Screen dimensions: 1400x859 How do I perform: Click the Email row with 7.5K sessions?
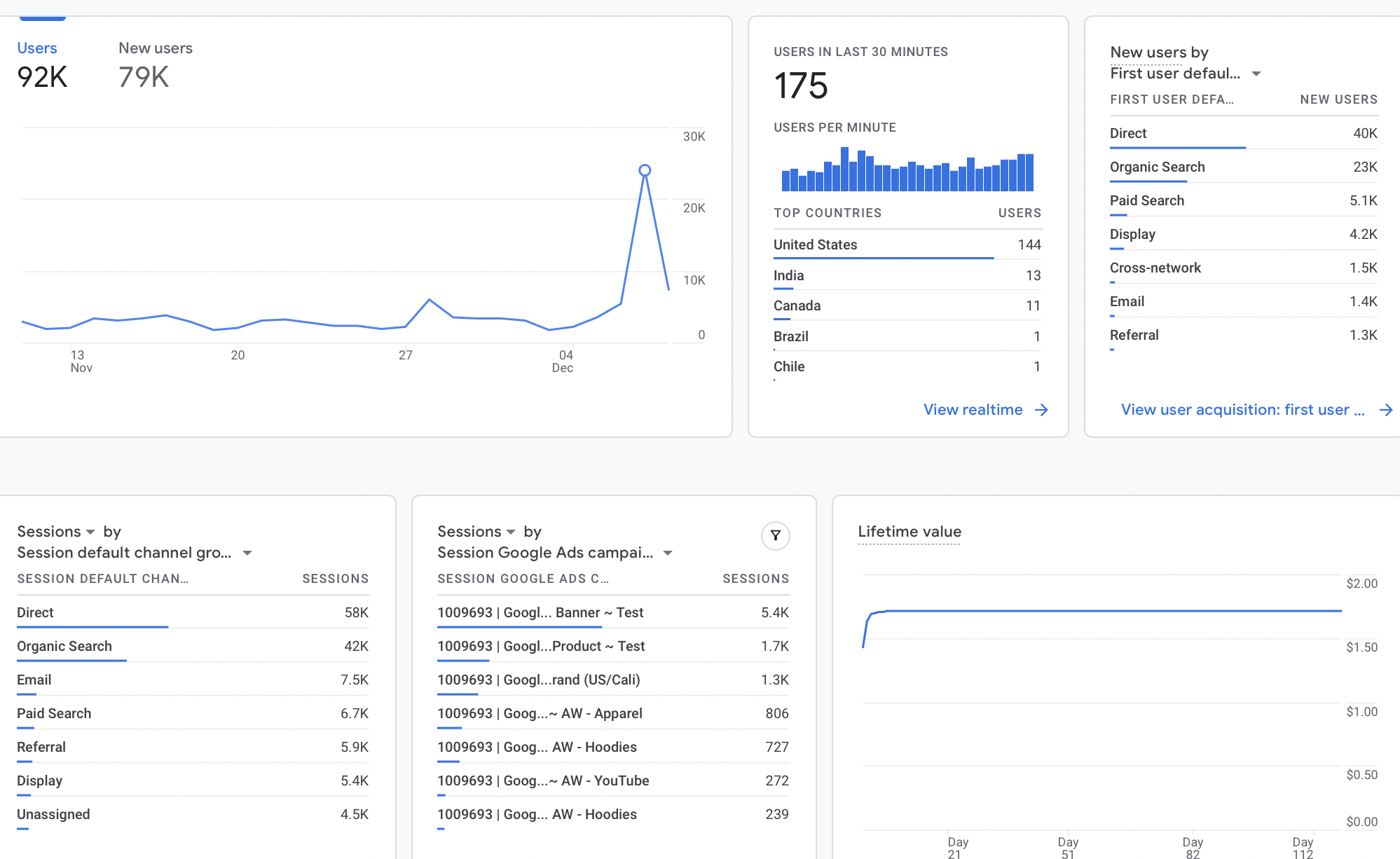pos(193,680)
